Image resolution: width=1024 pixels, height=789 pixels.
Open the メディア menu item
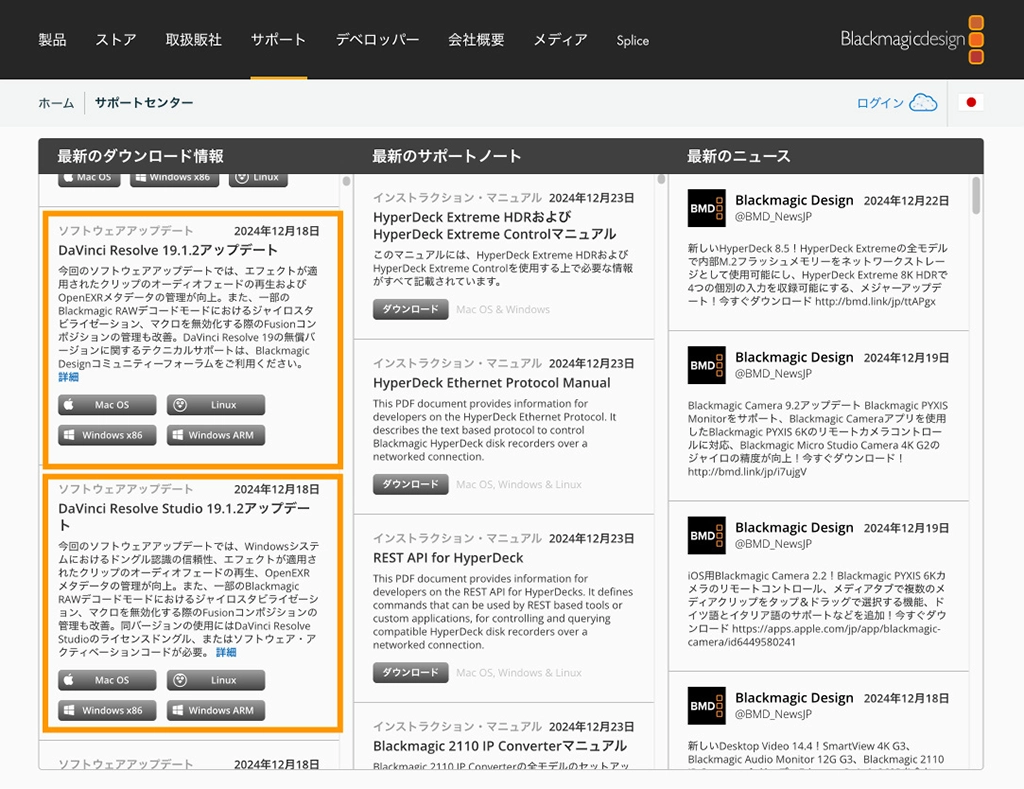click(x=560, y=40)
